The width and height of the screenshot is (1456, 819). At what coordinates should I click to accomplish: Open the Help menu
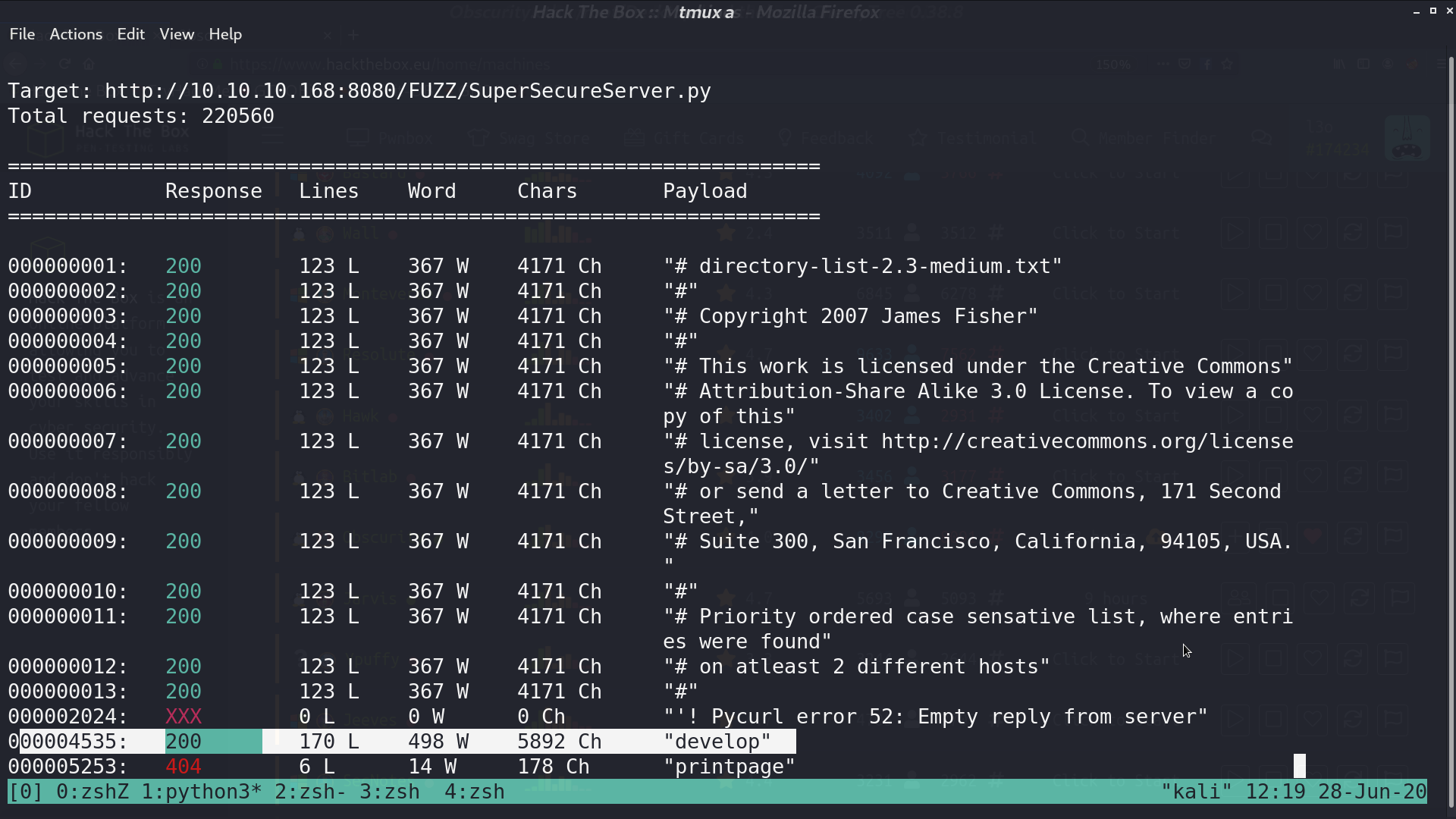point(225,34)
